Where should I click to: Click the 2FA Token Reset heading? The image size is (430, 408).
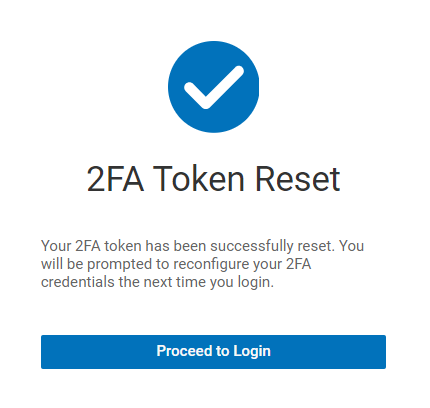pyautogui.click(x=213, y=179)
